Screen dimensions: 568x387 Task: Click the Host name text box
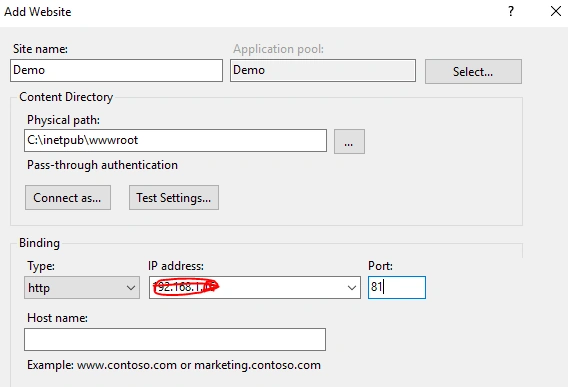coord(175,340)
